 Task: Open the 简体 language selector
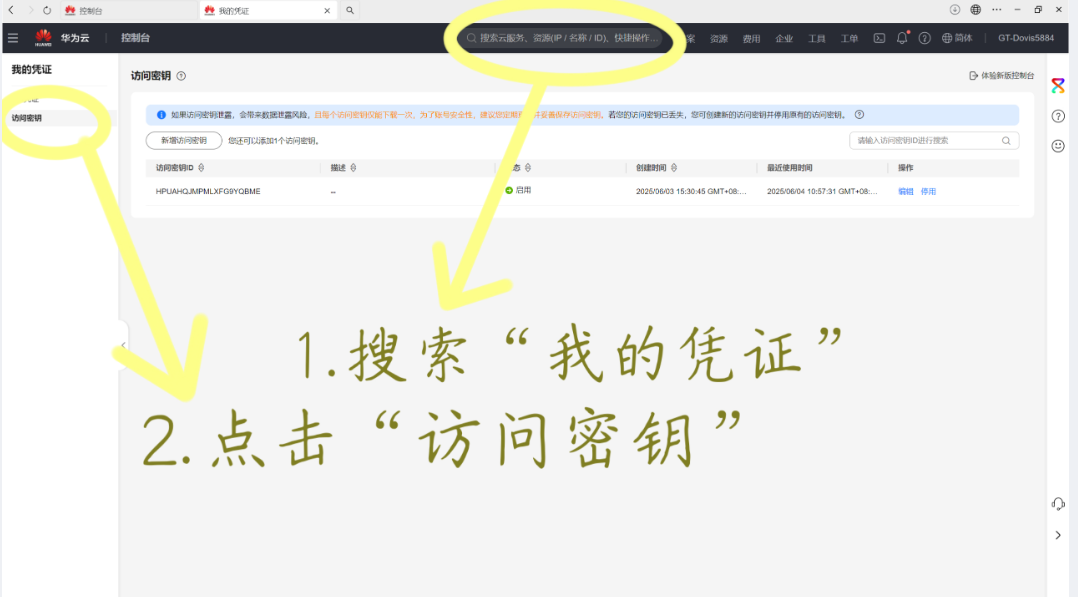(x=957, y=38)
